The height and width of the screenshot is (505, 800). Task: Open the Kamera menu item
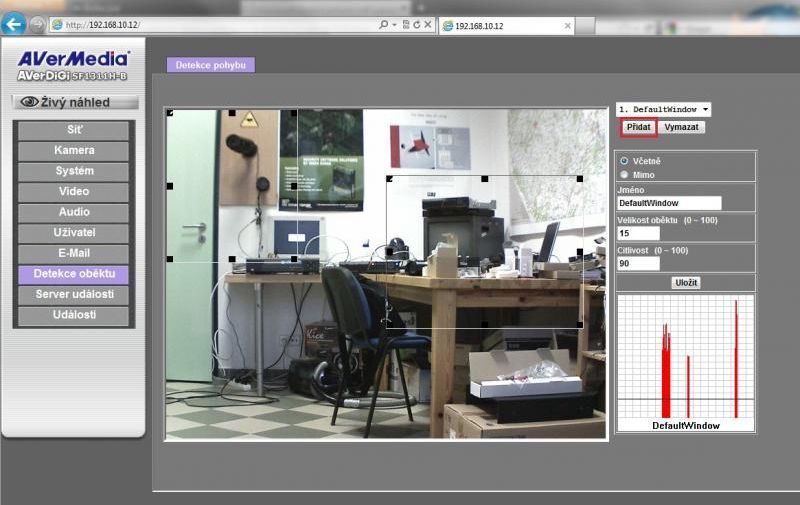74,150
